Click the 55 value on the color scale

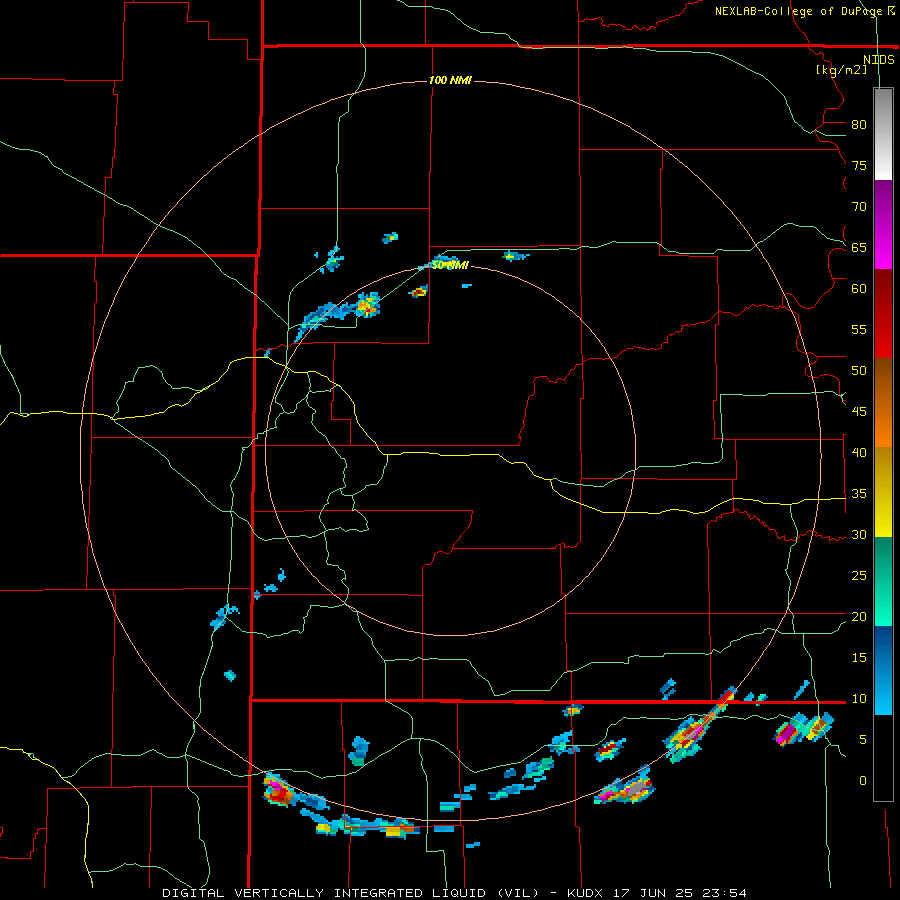coord(859,329)
